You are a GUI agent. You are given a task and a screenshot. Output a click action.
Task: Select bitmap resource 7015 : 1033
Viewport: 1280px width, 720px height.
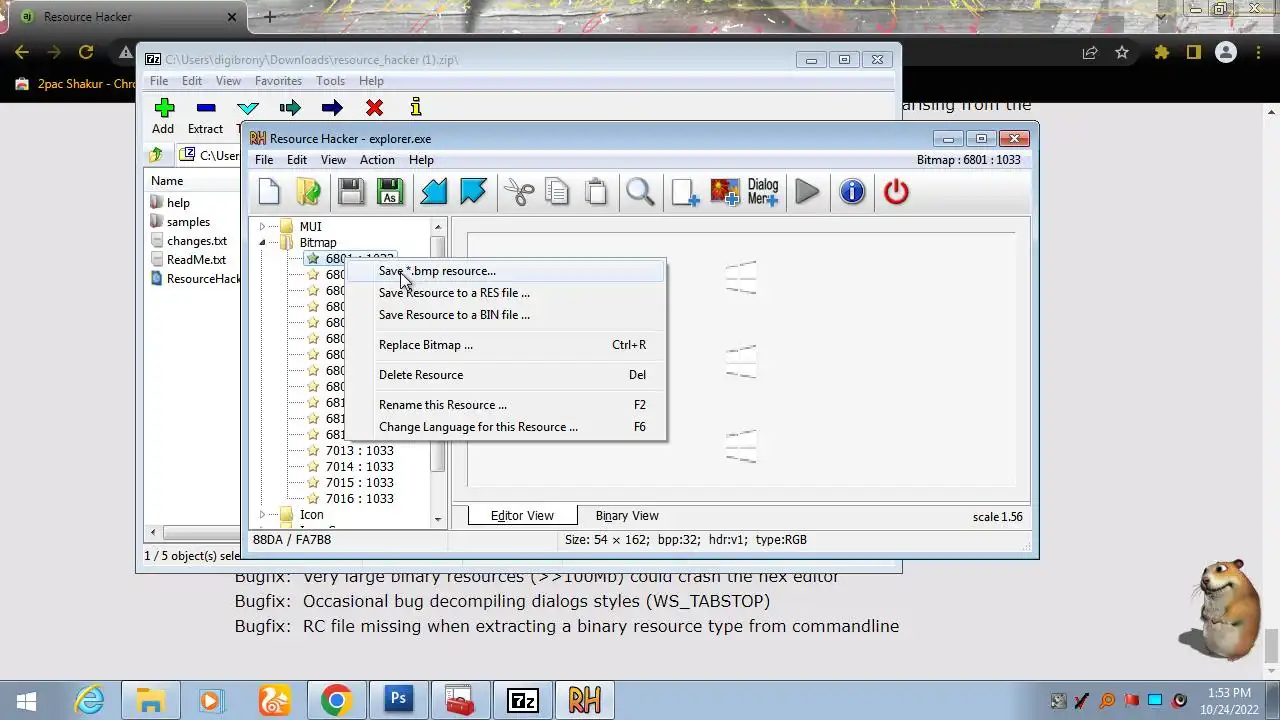(359, 483)
